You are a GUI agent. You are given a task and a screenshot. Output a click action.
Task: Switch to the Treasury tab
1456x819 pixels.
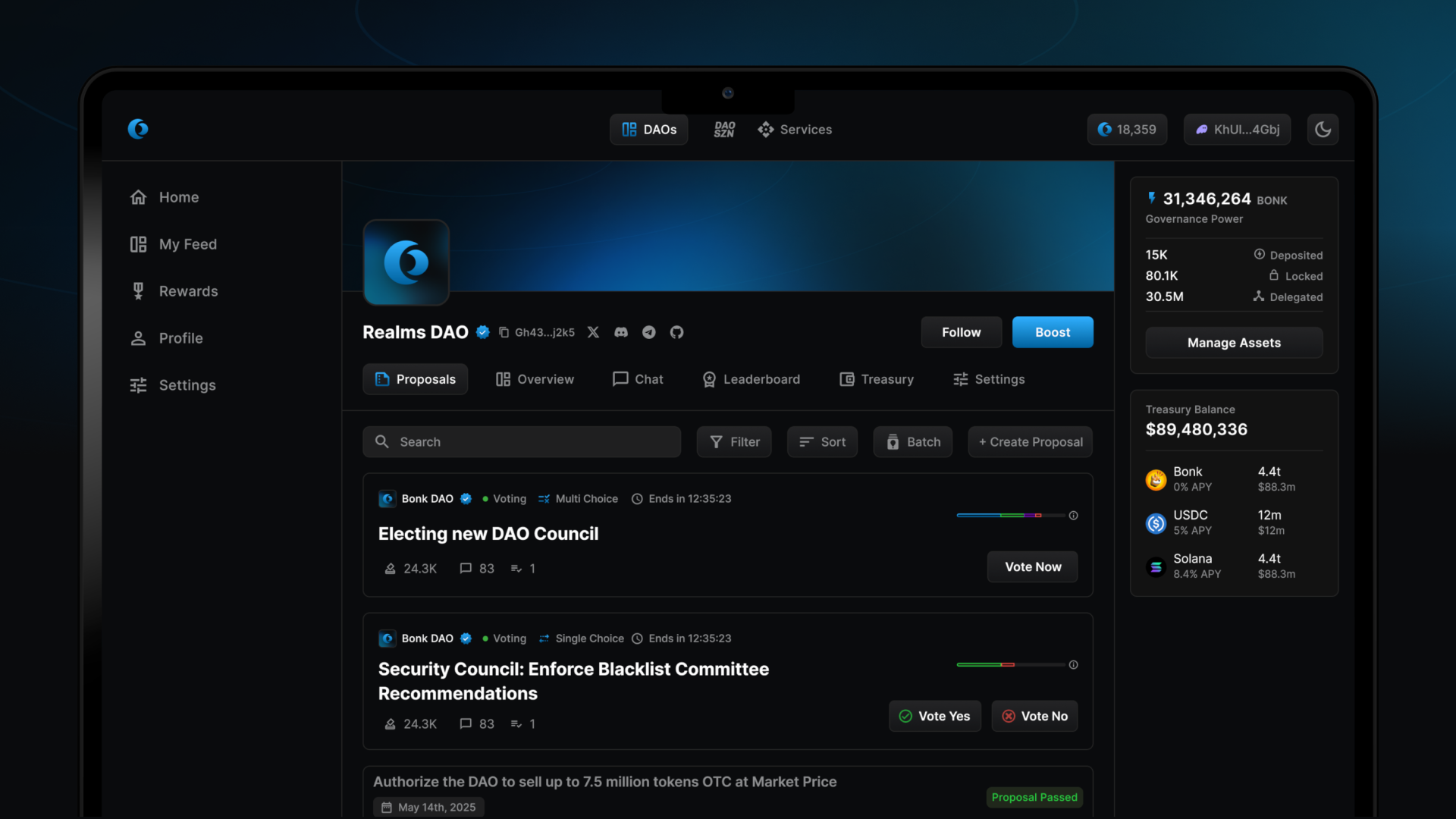click(877, 379)
